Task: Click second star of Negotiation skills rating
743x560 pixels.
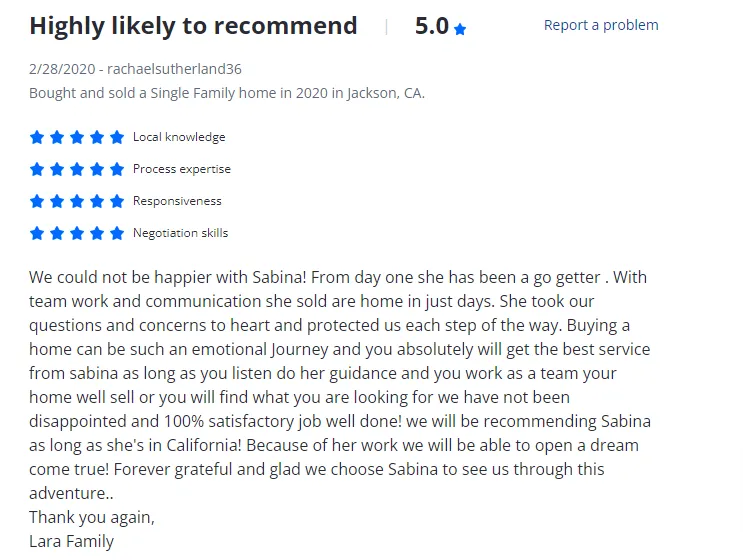Action: coord(57,233)
